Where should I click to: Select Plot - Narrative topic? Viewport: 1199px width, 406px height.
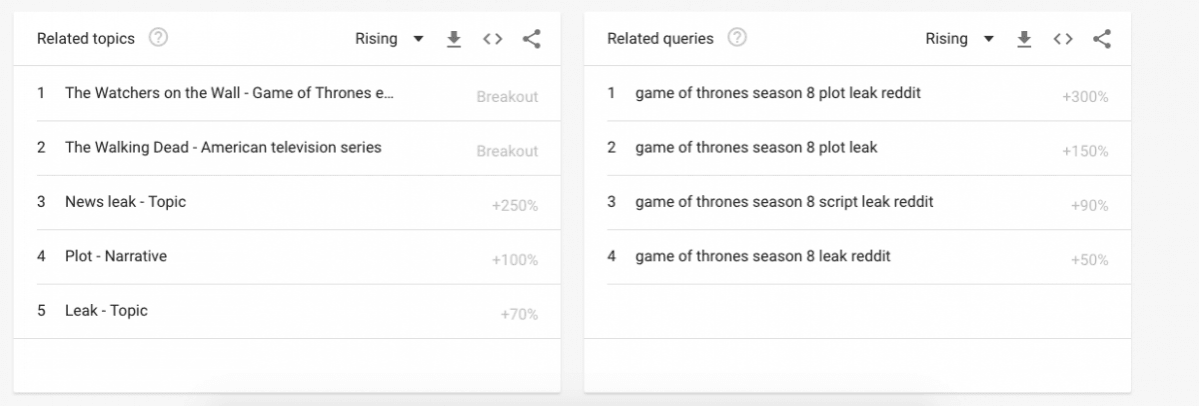116,257
